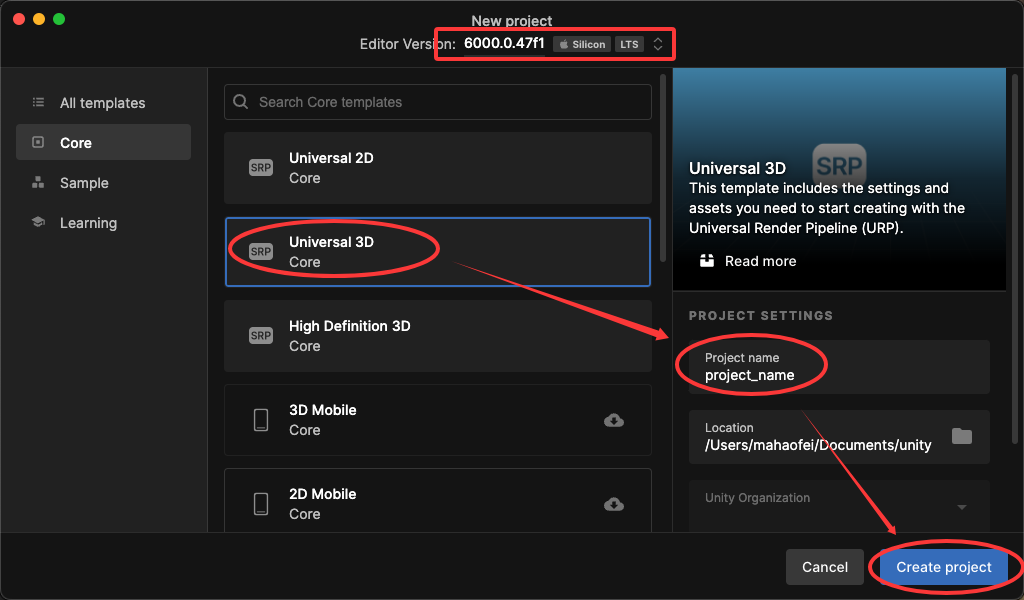Screen dimensions: 1024x600
Task: Click the SRP icon of High Definition 3D
Action: [x=261, y=336]
